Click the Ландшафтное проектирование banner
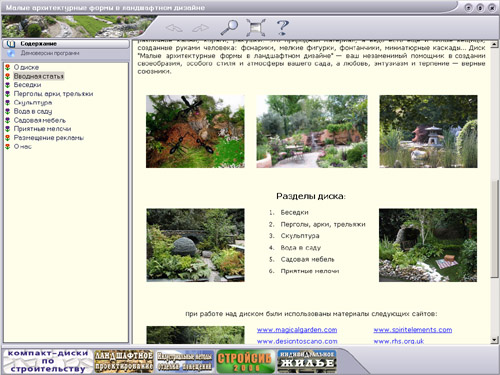Viewport: 500px width, 375px height. pos(124,361)
